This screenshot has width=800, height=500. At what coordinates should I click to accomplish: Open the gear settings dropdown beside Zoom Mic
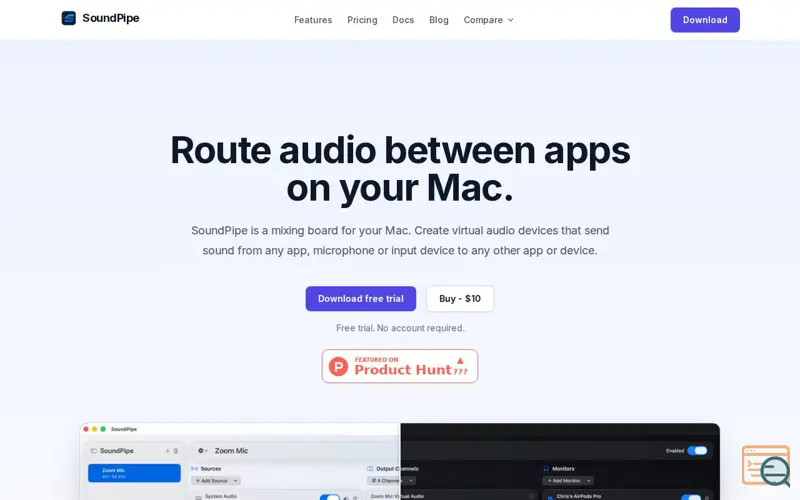point(203,451)
